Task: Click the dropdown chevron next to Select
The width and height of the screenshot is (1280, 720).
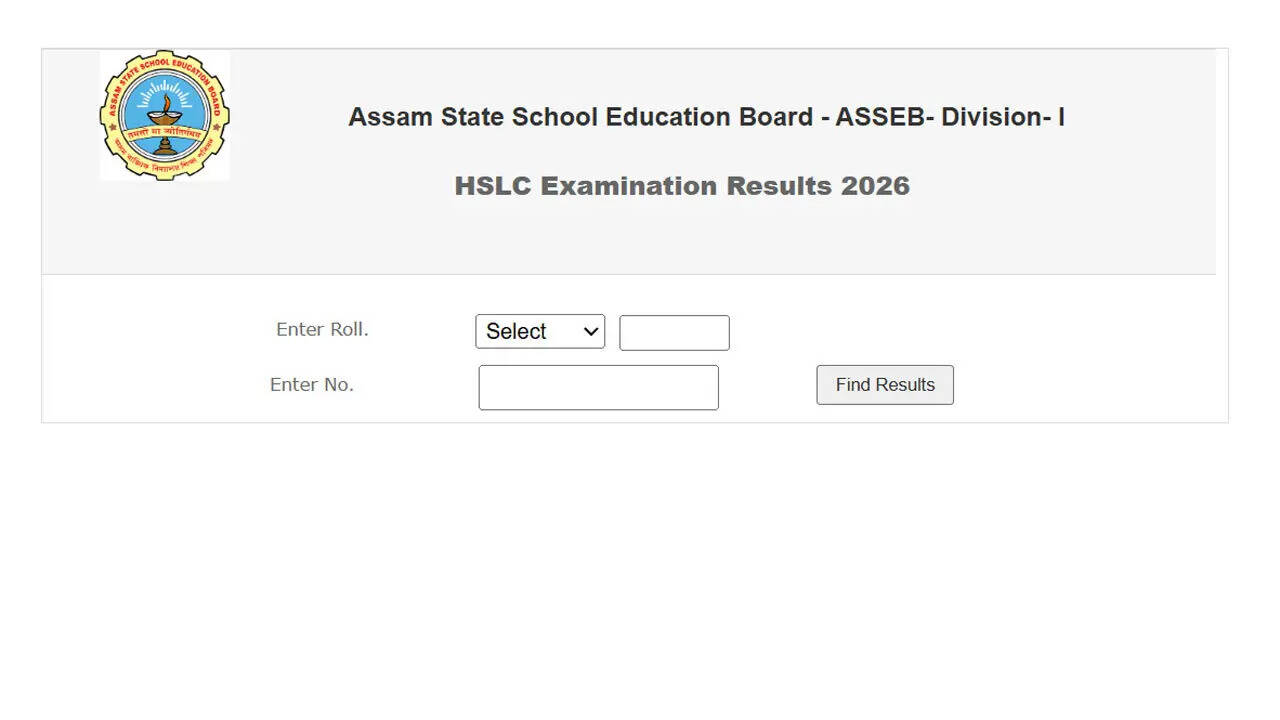Action: pos(589,331)
